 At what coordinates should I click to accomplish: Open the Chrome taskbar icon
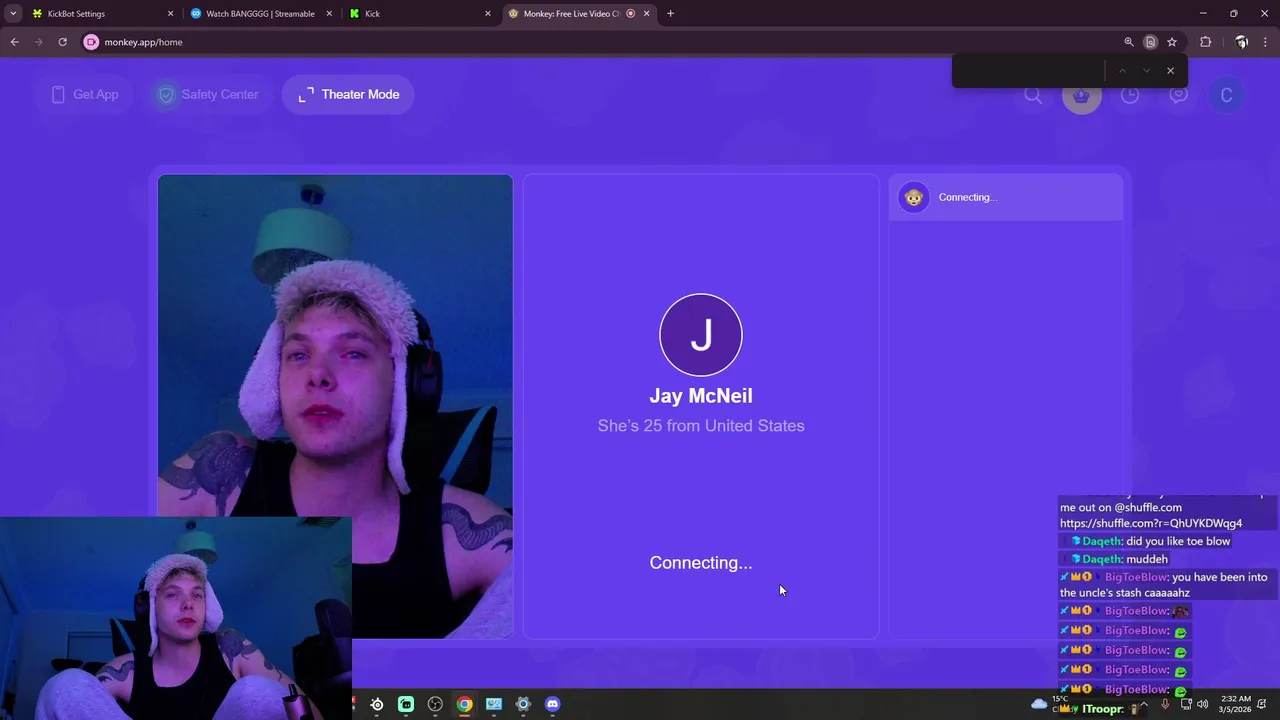pyautogui.click(x=465, y=704)
